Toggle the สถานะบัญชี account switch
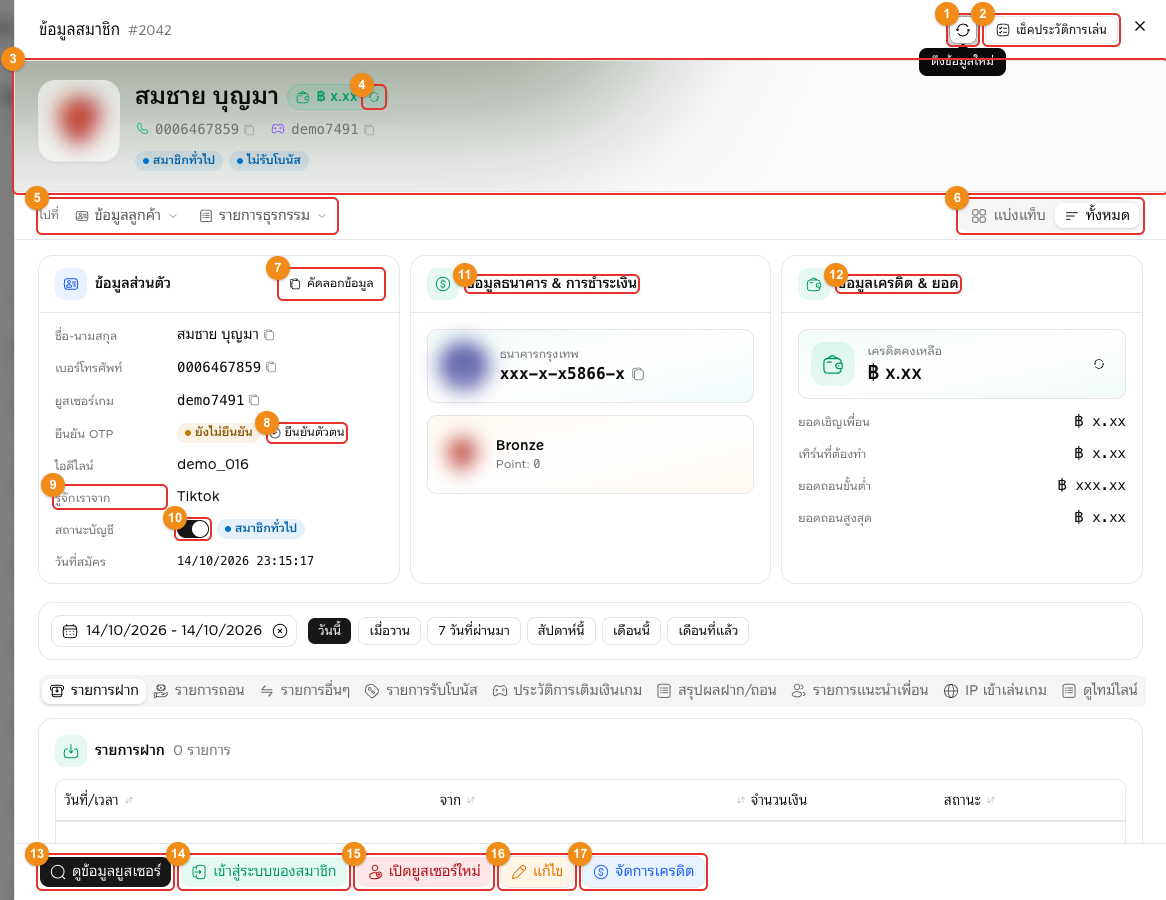Image resolution: width=1166 pixels, height=900 pixels. (193, 529)
